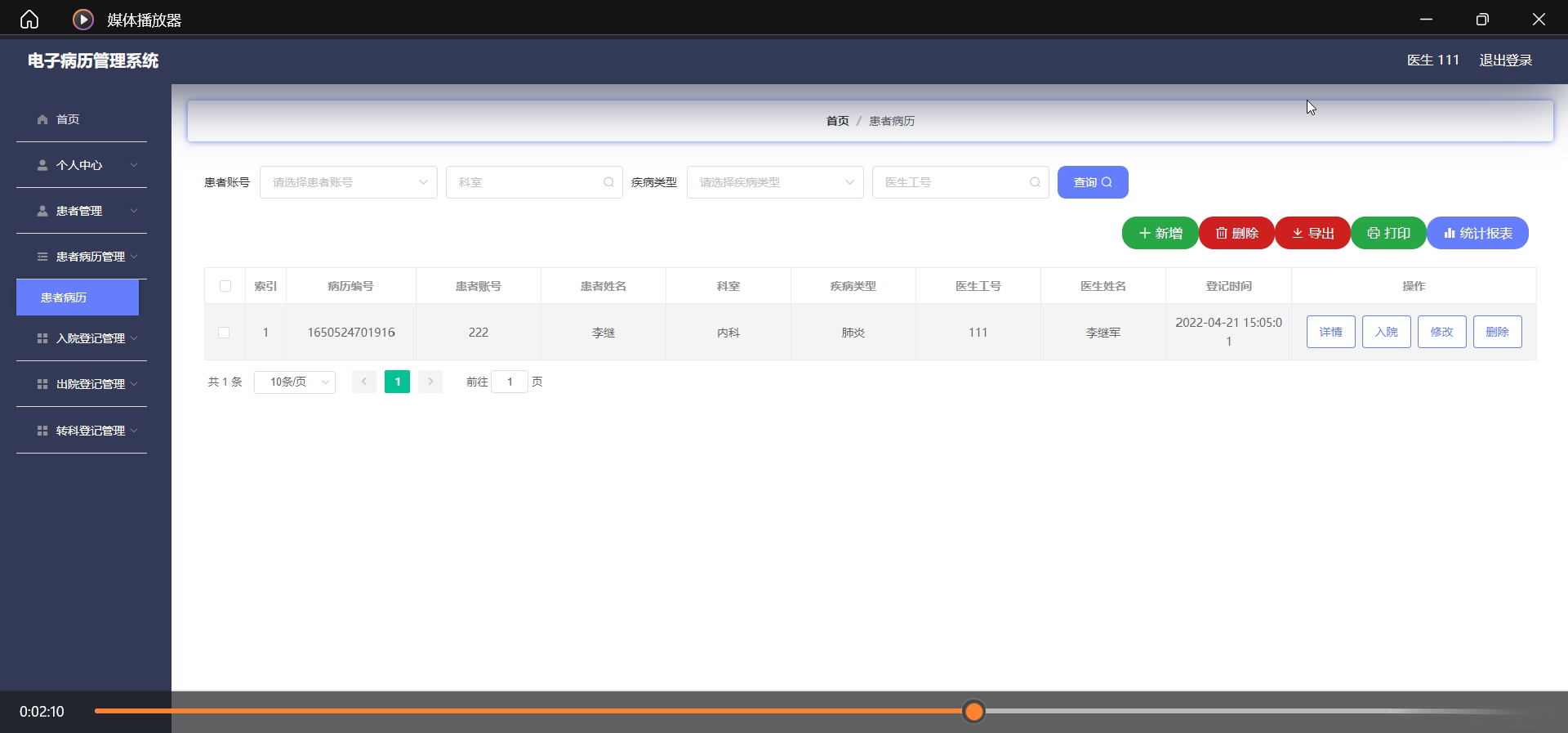
Task: Click the green 新增 button
Action: (1160, 233)
